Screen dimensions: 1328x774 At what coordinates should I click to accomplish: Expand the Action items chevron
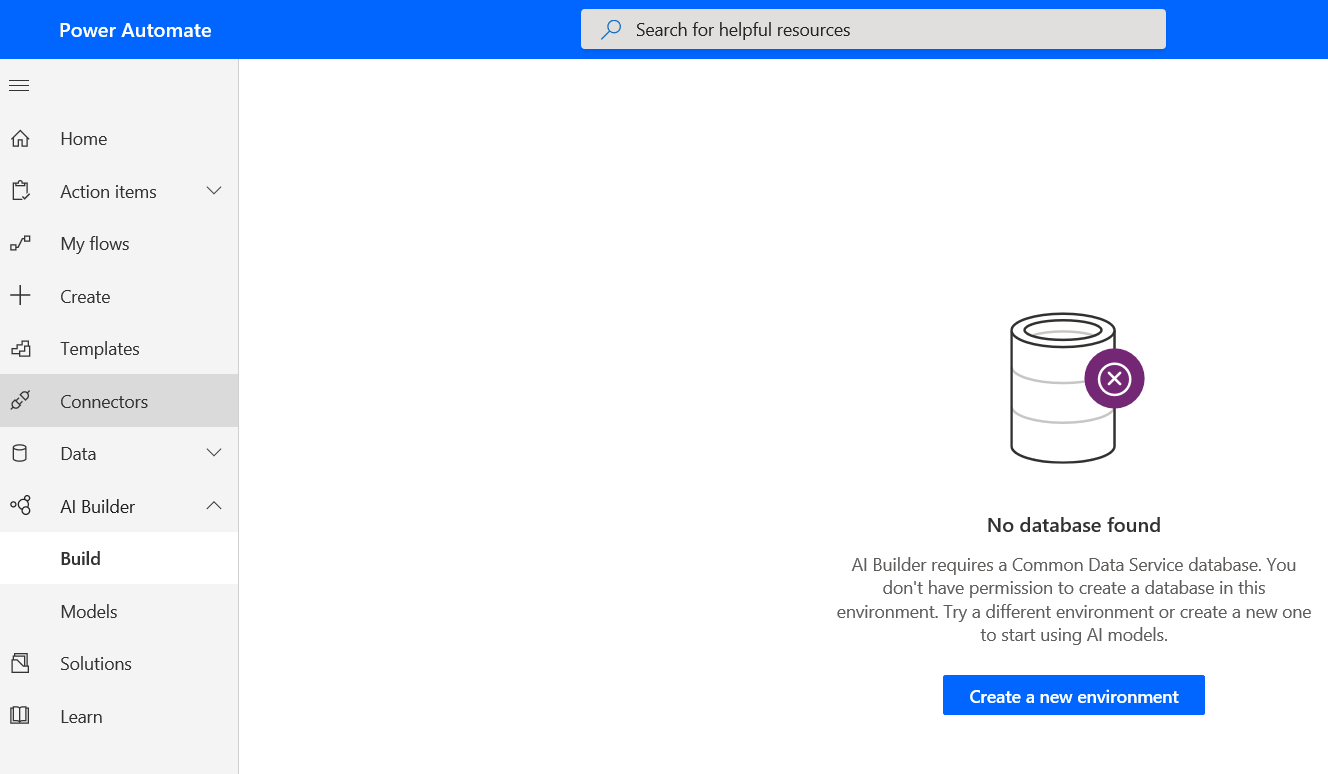tap(214, 191)
